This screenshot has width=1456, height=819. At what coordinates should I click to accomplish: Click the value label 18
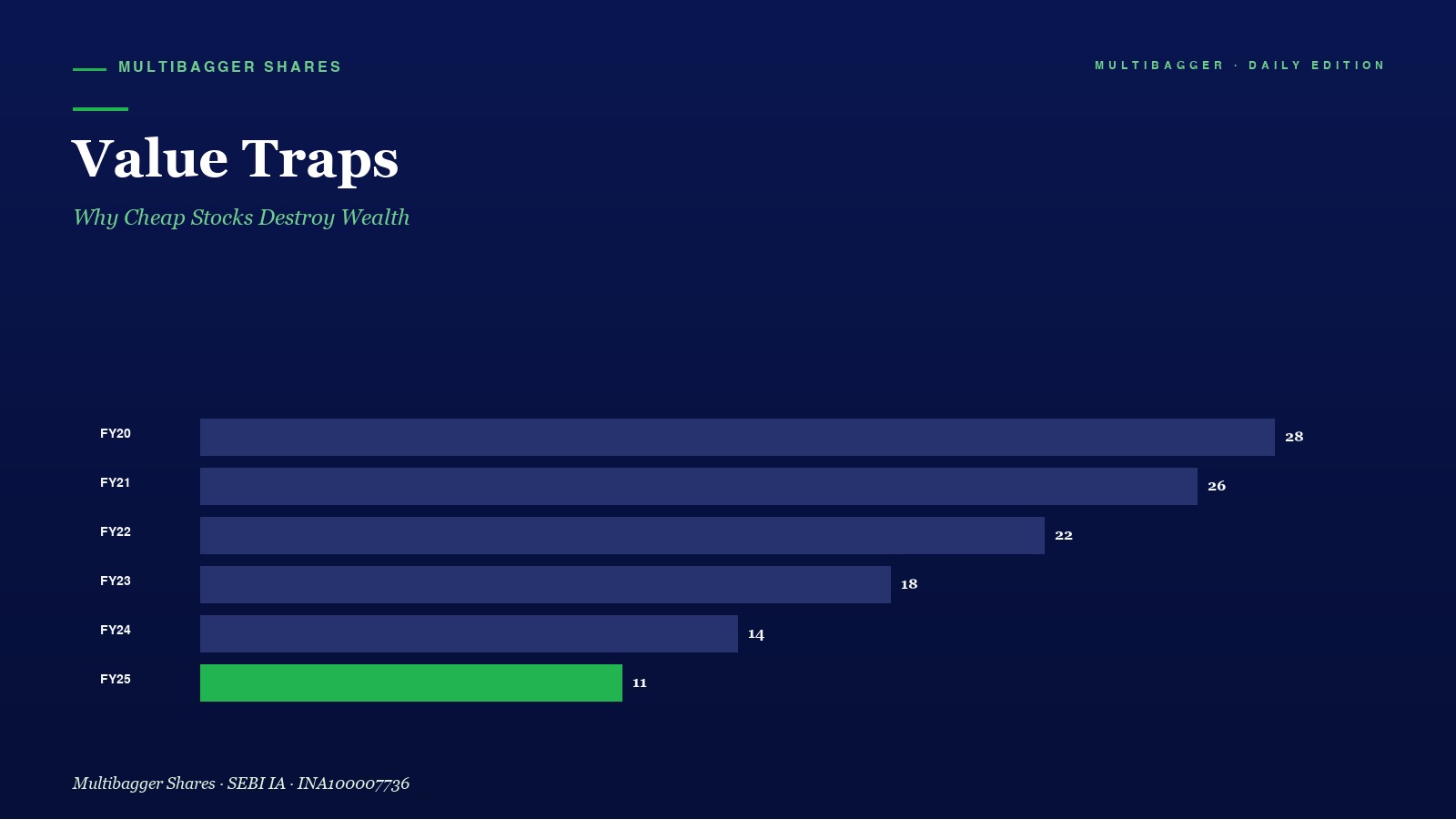click(909, 584)
